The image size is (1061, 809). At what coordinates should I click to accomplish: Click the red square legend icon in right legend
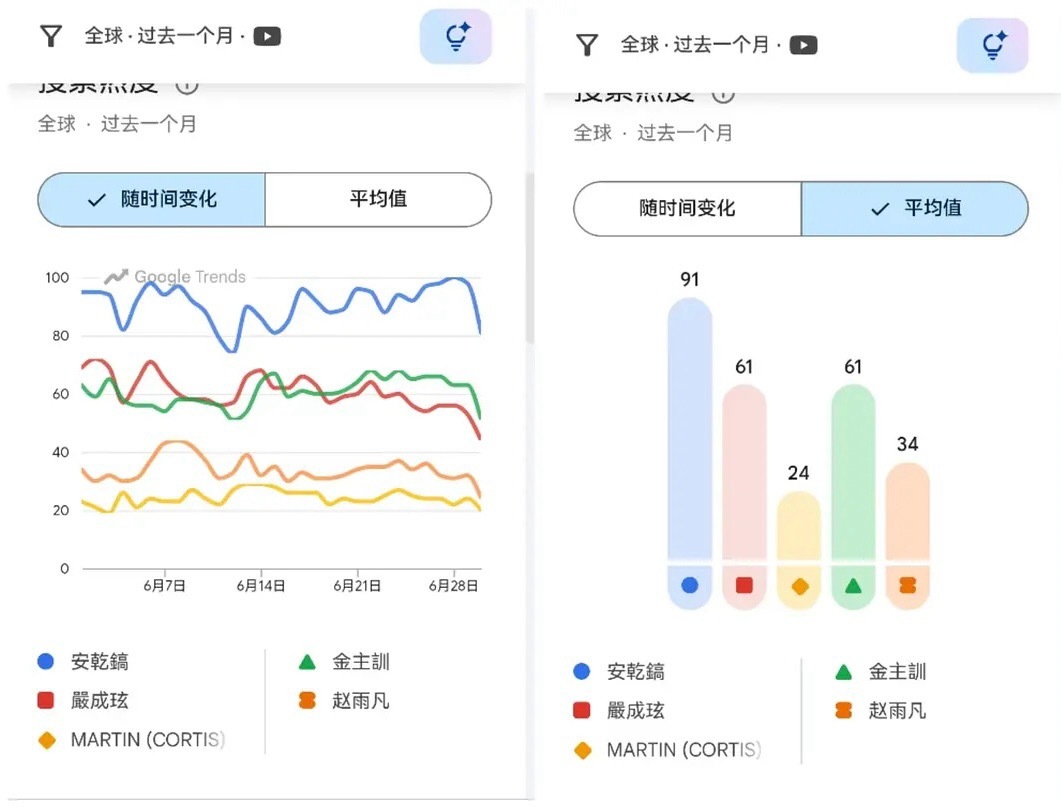click(581, 710)
